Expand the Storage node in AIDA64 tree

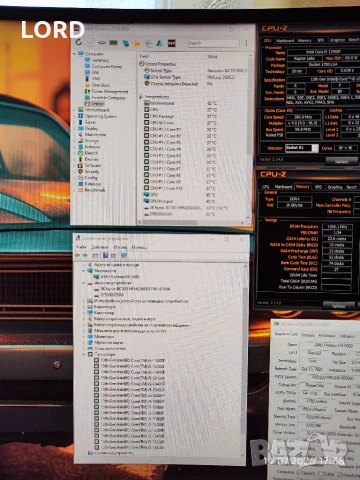pos(74,141)
